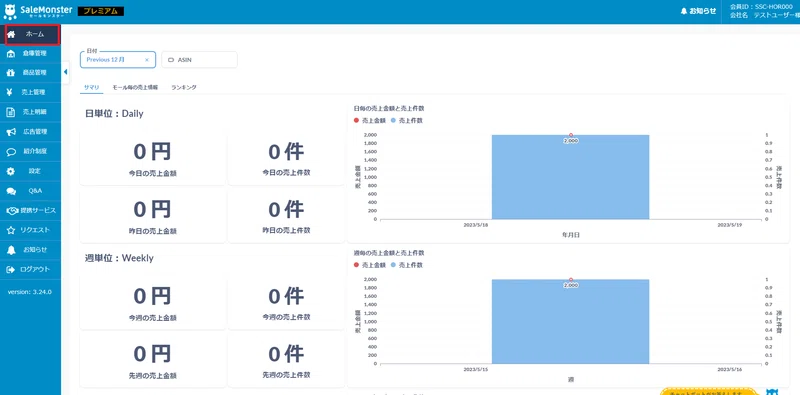Click the 日毎の売上金額と売上件数 chart title

tap(389, 108)
